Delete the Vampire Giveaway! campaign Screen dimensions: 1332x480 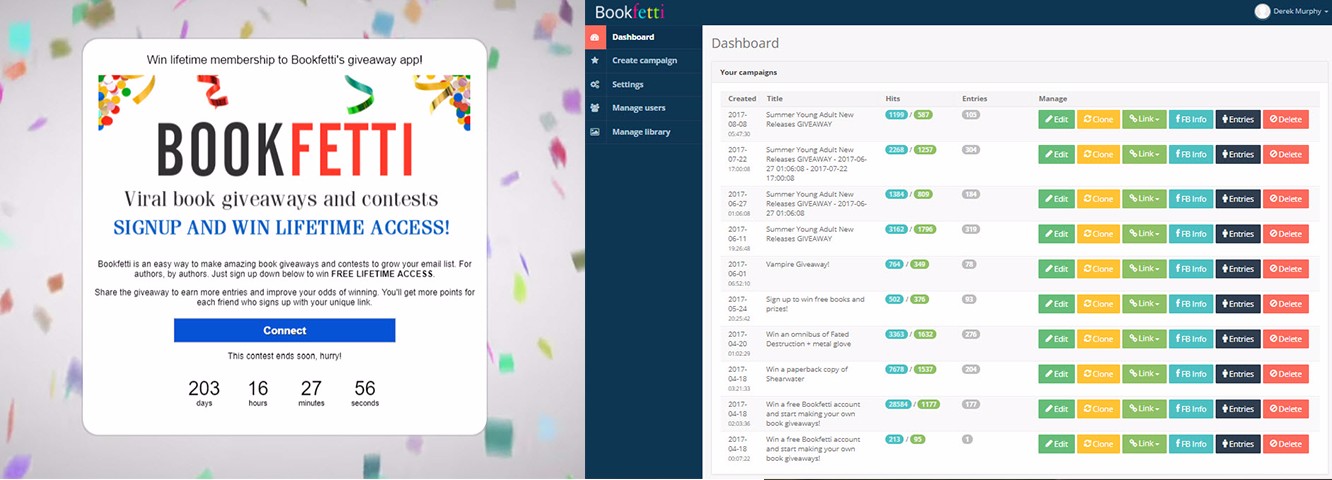pos(1285,269)
